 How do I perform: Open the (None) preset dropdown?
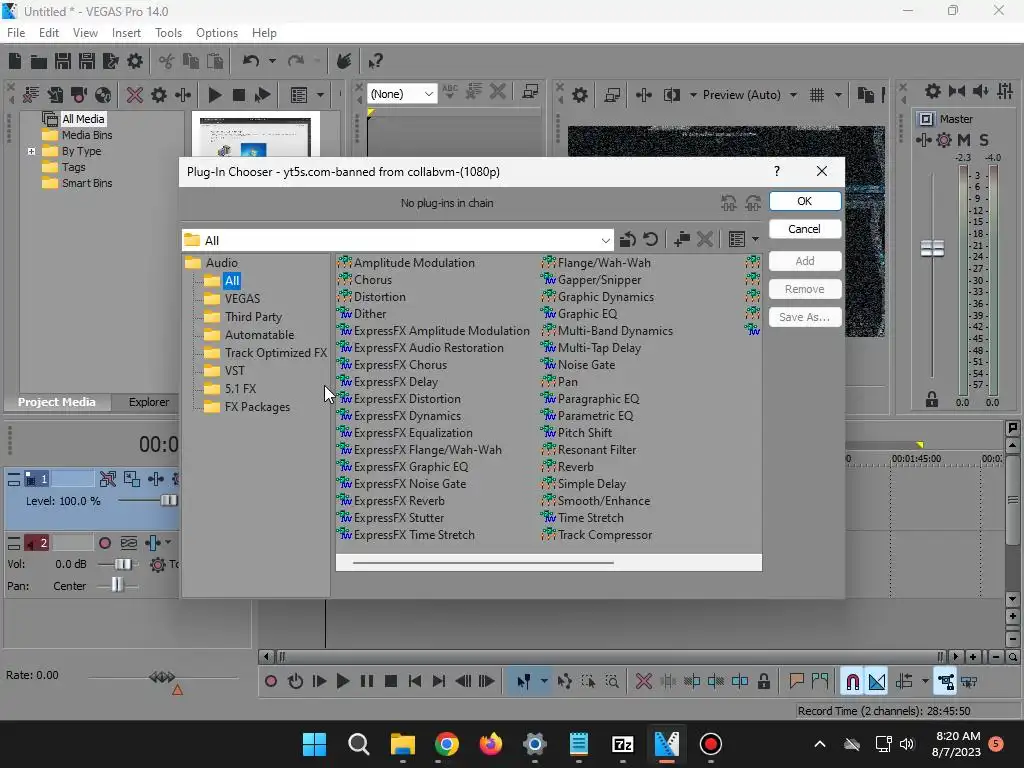(x=428, y=94)
